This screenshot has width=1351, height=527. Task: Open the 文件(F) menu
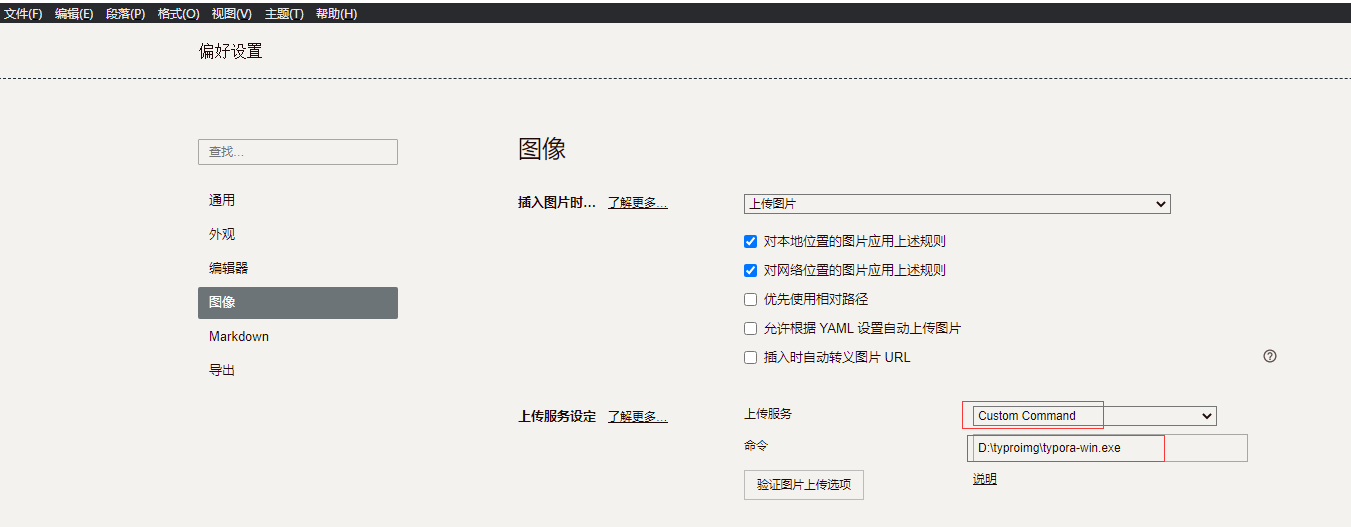point(23,14)
